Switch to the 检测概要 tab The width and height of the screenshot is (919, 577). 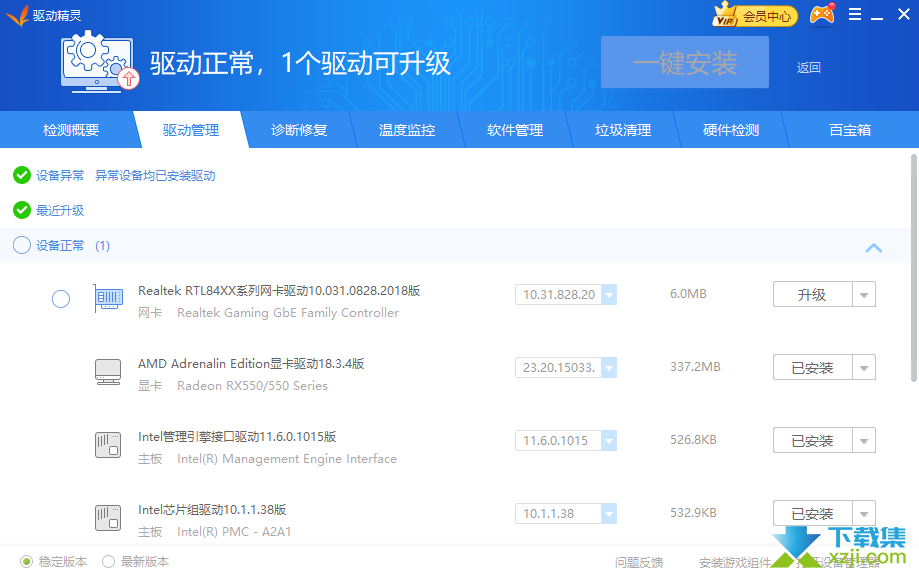coord(71,130)
